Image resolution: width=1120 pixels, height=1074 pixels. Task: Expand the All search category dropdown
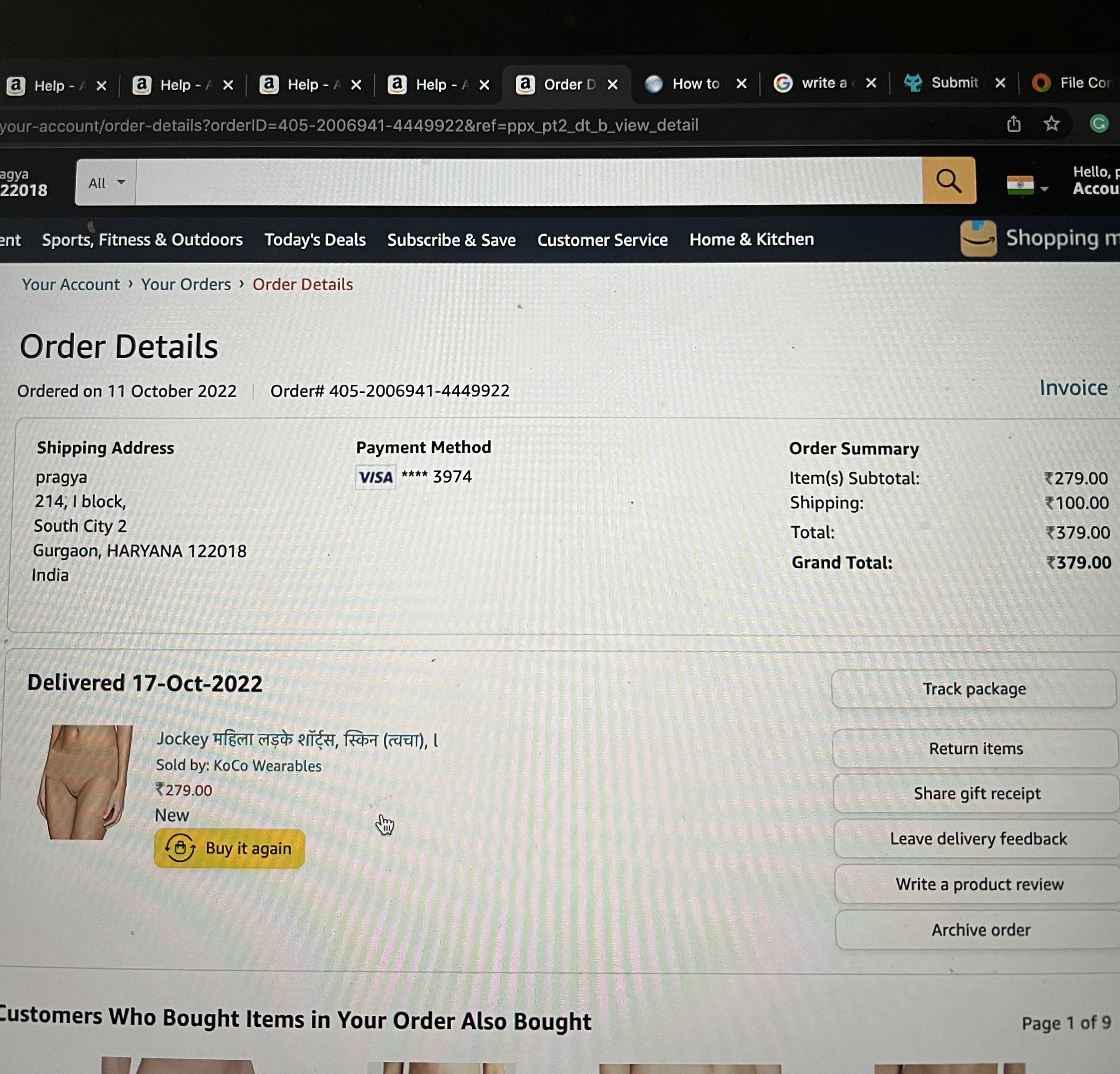pos(106,183)
